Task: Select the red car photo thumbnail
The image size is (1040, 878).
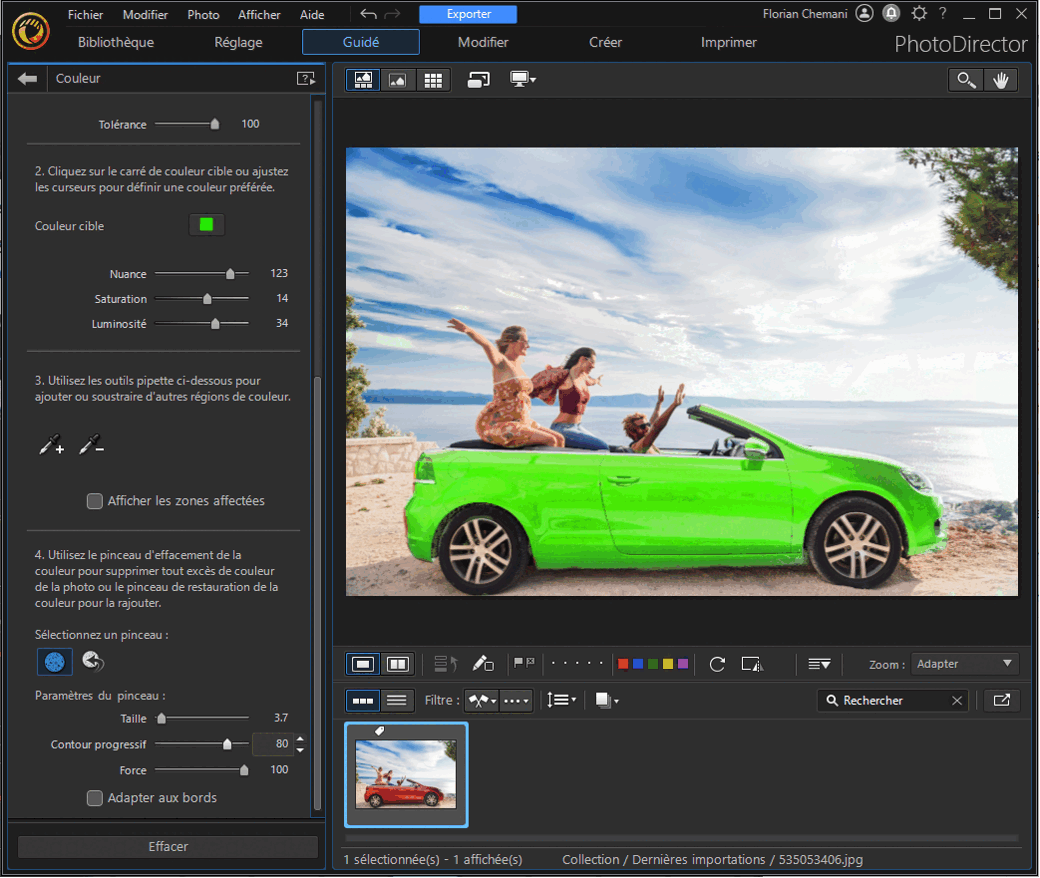Action: tap(406, 775)
